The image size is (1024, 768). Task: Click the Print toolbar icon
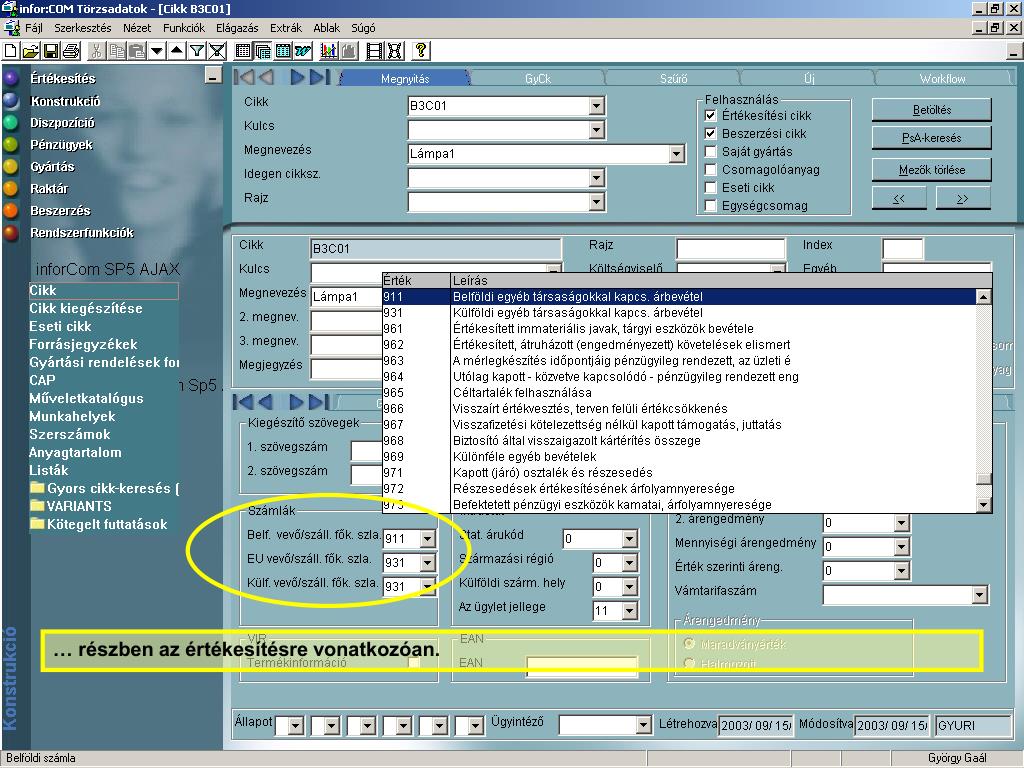point(71,51)
